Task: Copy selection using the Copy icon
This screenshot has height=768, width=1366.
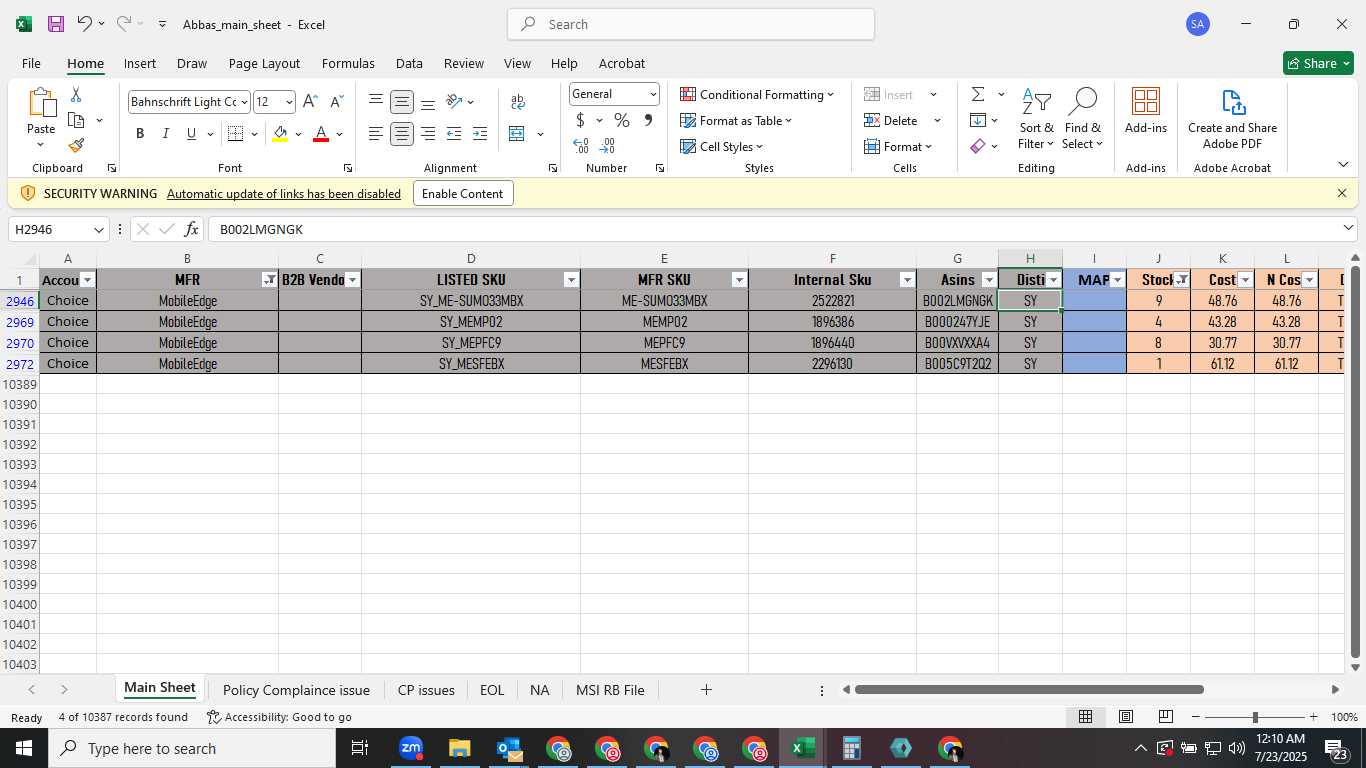Action: tap(76, 120)
